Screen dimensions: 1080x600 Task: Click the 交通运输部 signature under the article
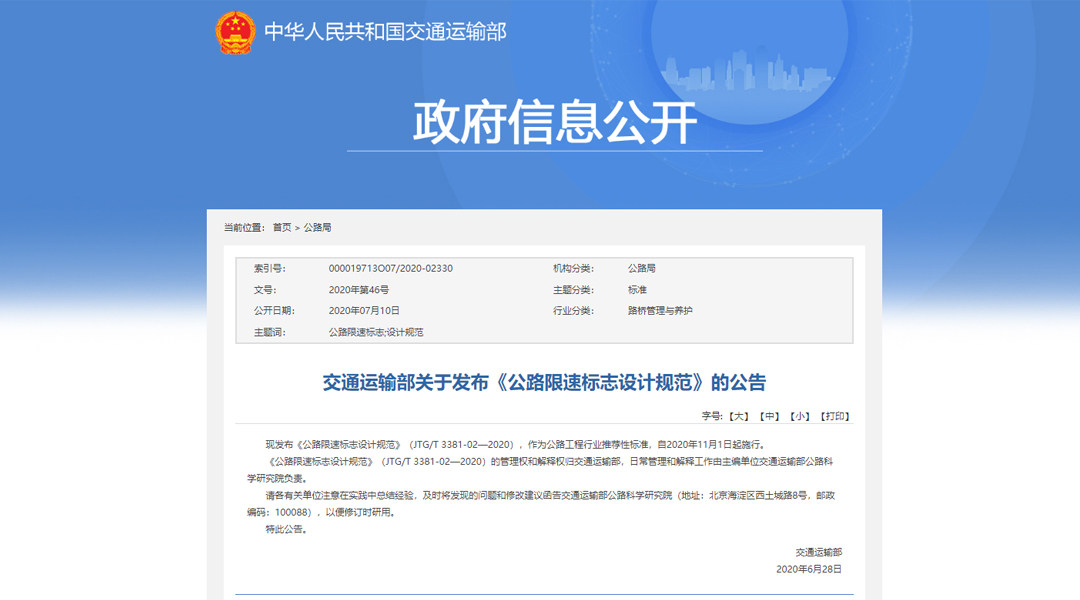(x=818, y=552)
